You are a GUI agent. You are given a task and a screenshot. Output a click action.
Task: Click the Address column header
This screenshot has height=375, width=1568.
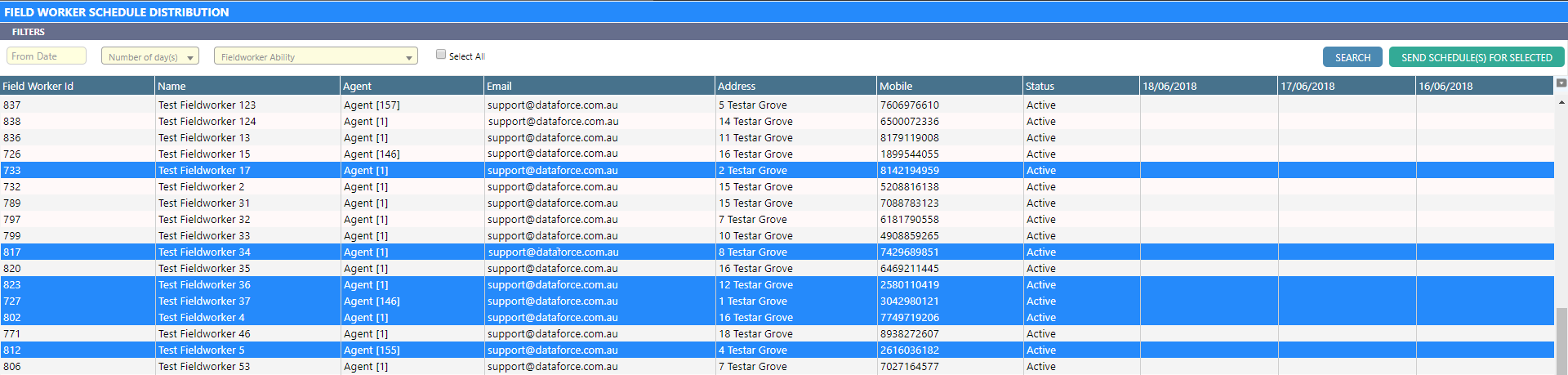796,86
